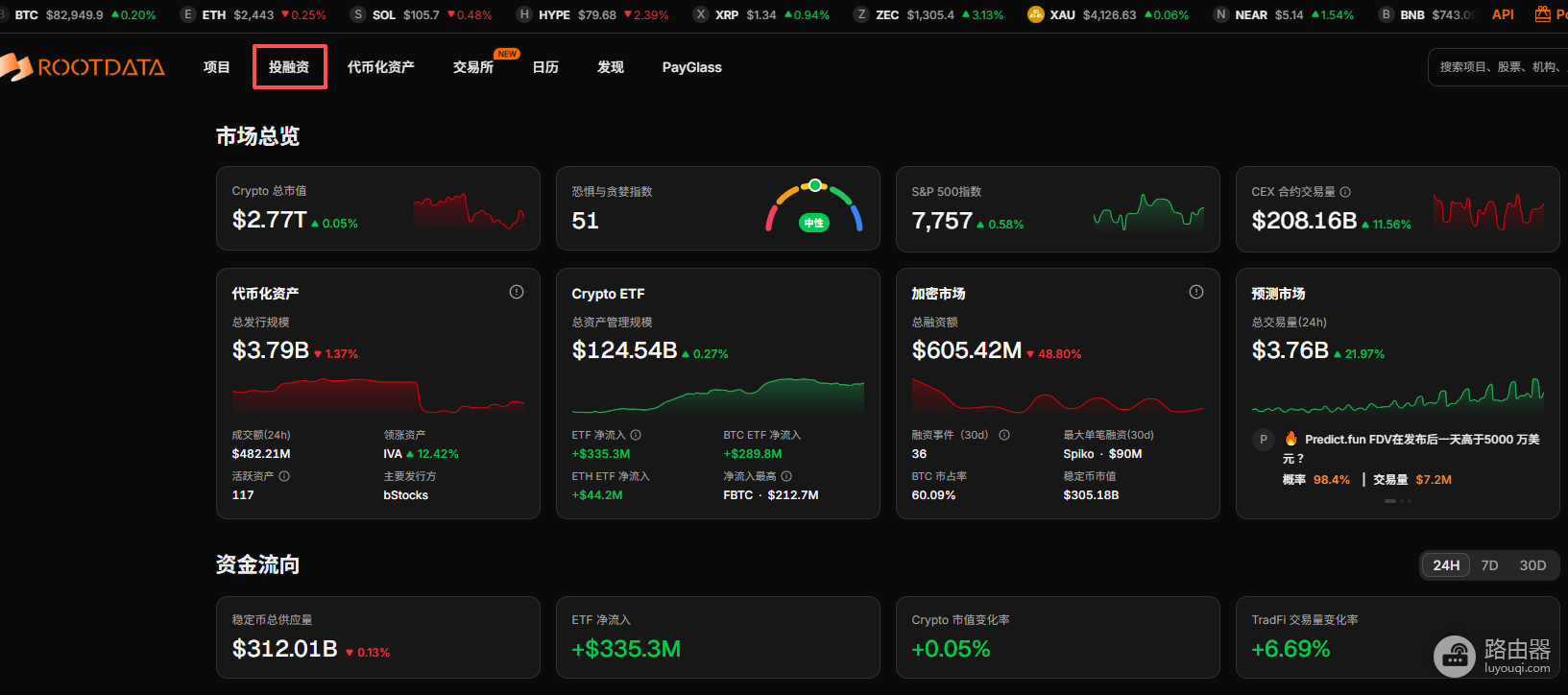Select the 24H time range

pos(1446,565)
